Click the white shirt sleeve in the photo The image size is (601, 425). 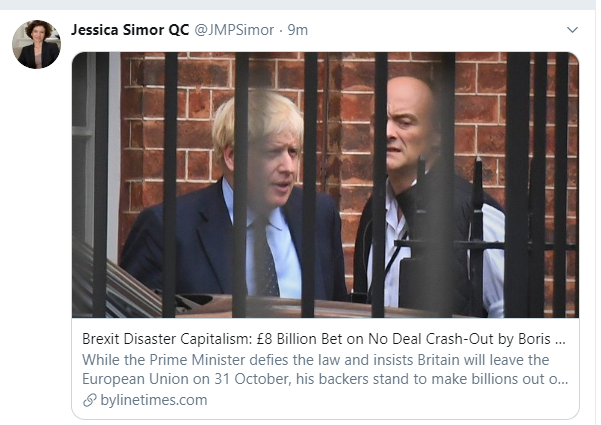[x=493, y=260]
